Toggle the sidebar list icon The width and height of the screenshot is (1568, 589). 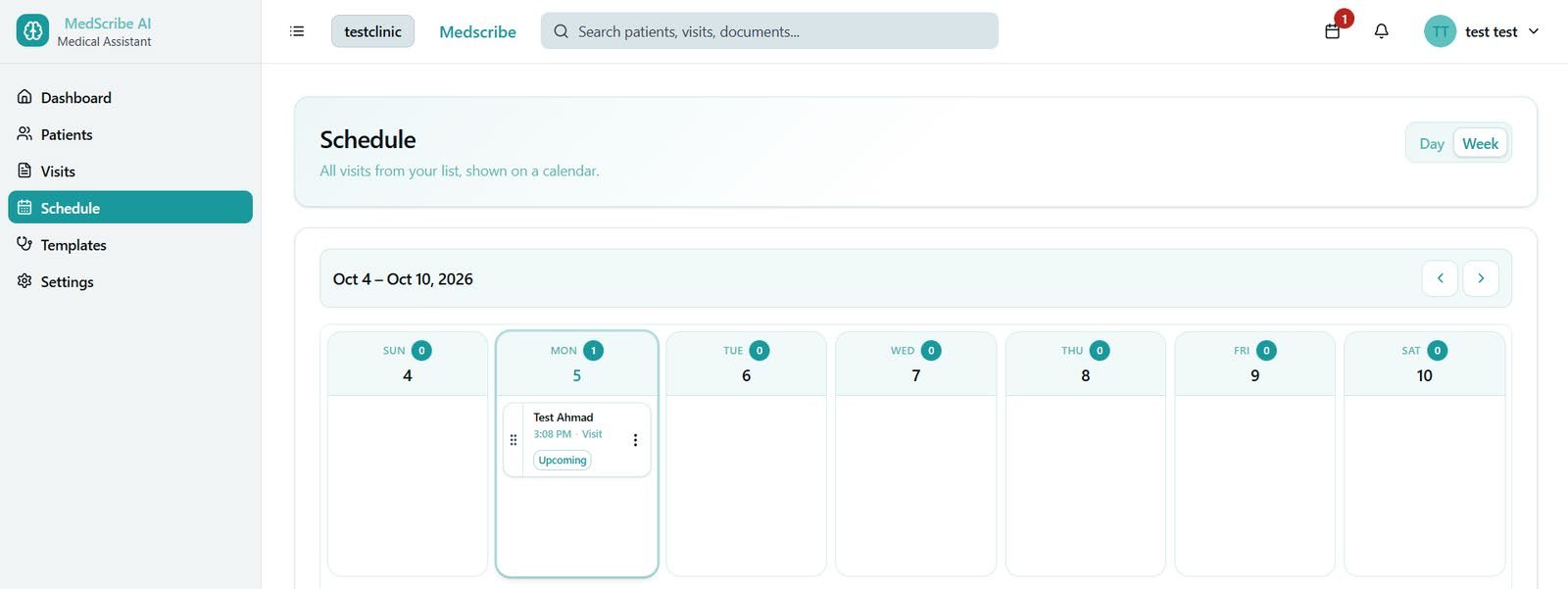297,31
